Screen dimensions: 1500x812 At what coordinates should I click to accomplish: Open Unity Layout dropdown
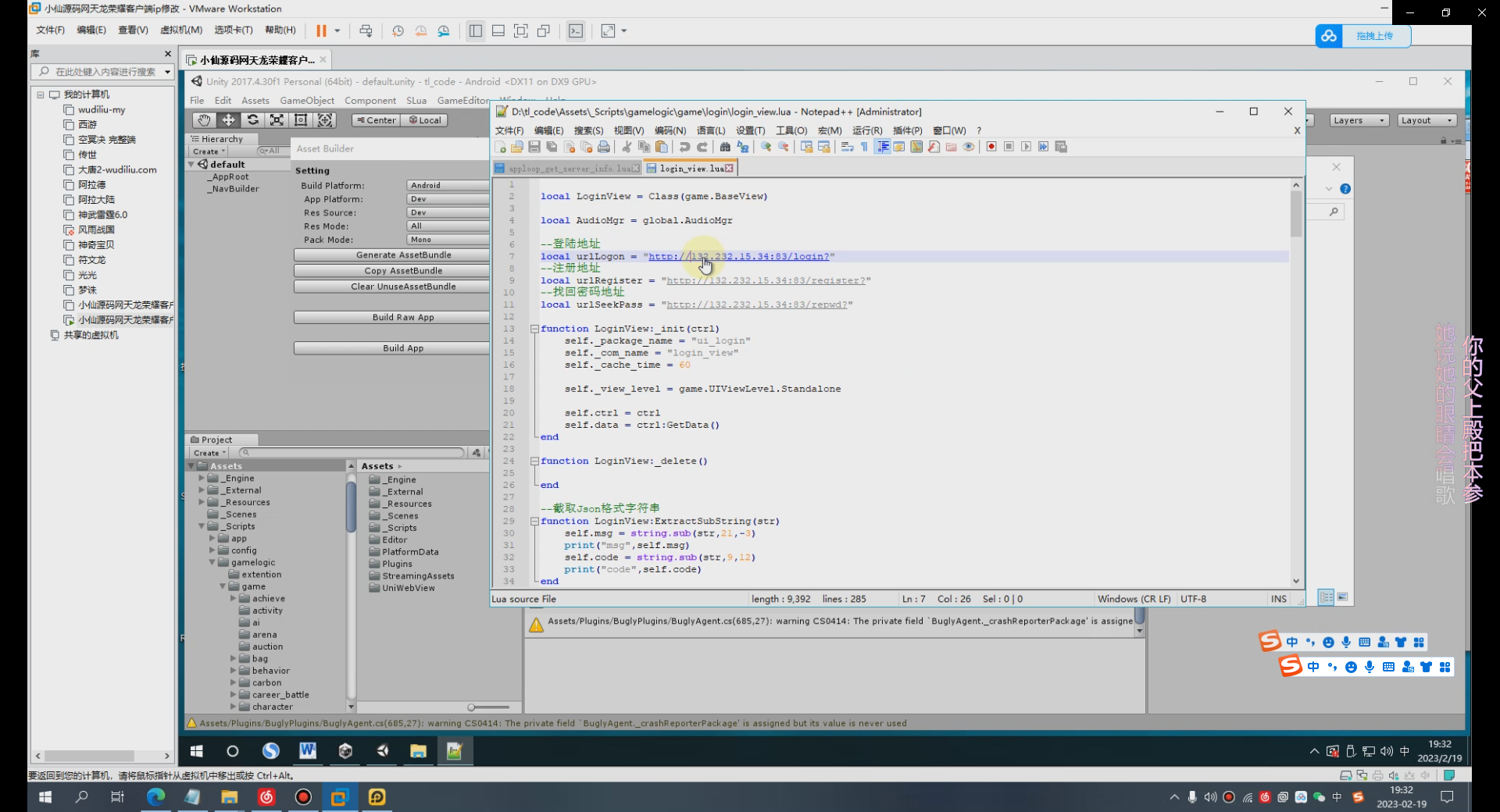1427,120
